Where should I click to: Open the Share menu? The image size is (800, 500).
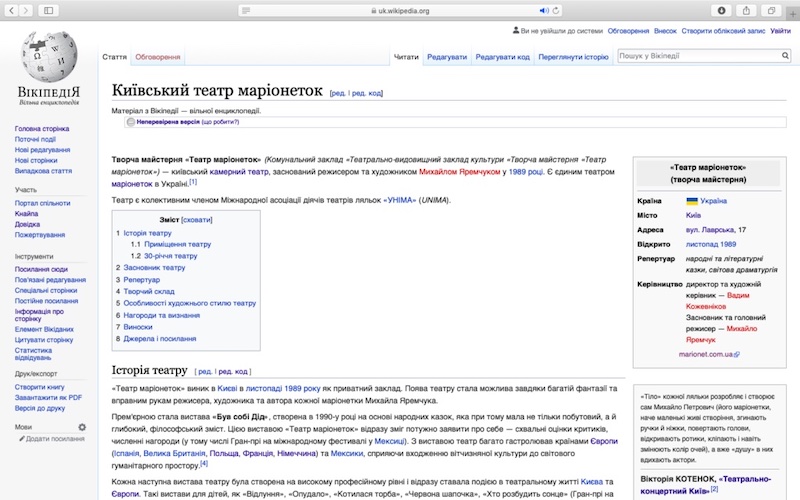(746, 10)
